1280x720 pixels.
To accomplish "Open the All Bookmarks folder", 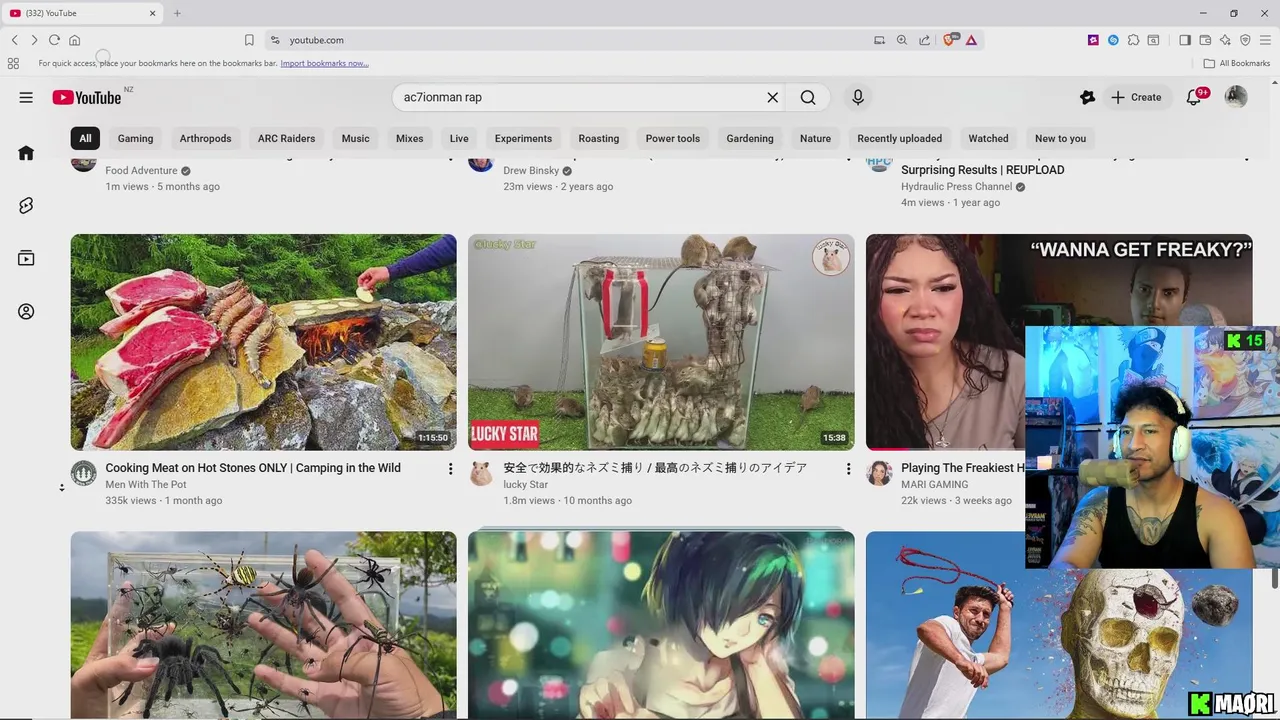I will 1237,63.
